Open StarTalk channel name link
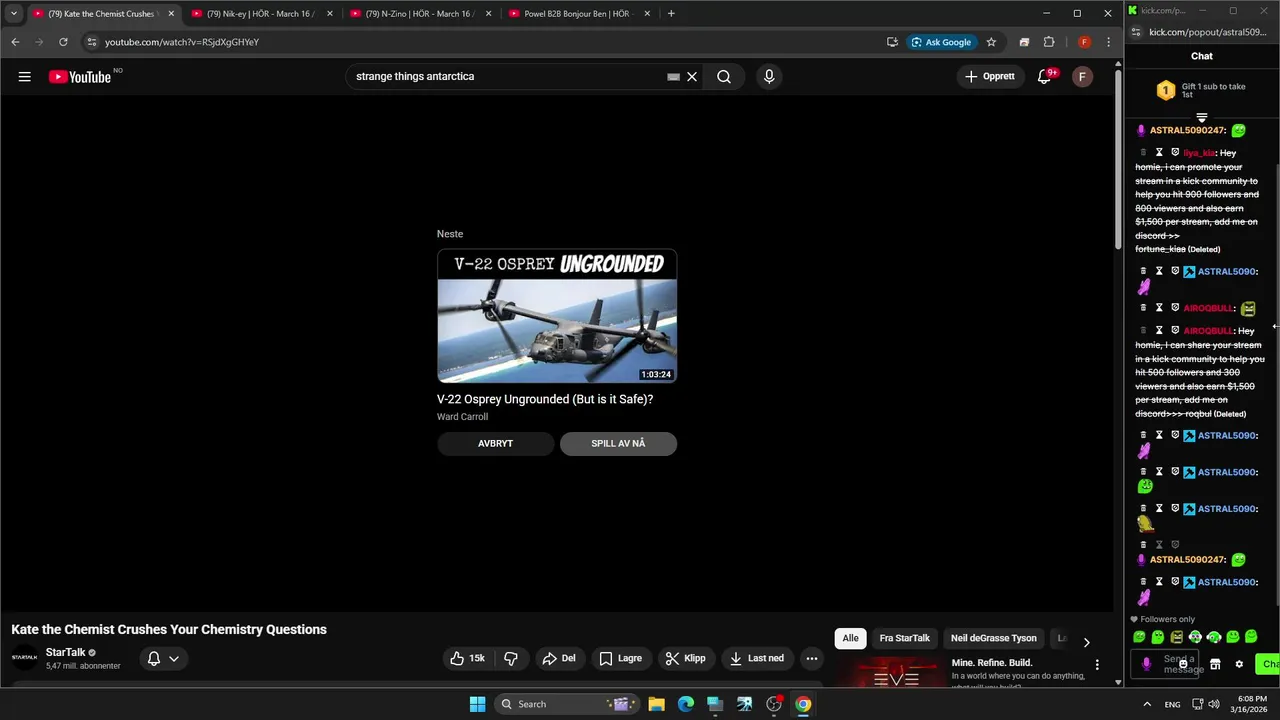1280x720 pixels. 66,652
